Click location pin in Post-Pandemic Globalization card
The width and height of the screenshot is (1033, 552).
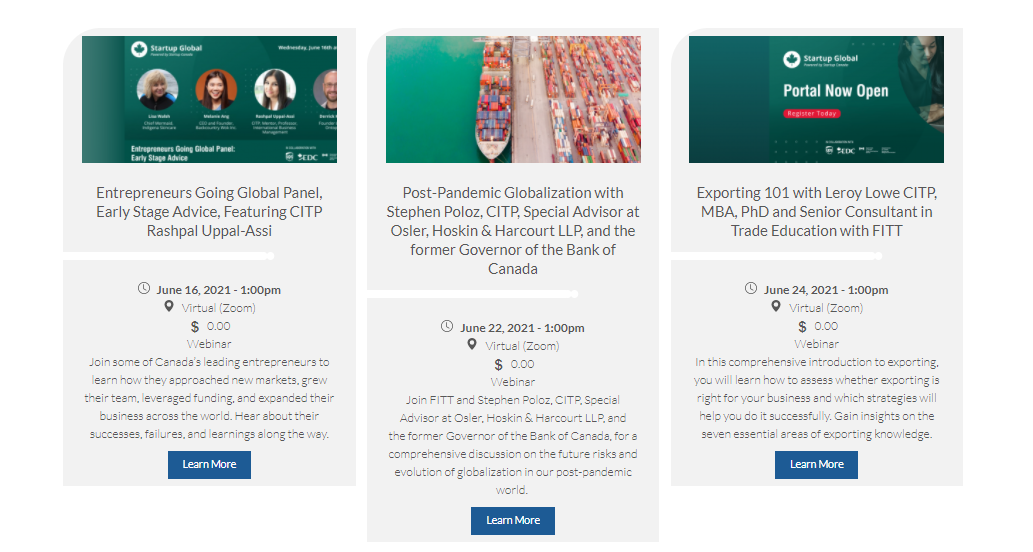pos(472,345)
